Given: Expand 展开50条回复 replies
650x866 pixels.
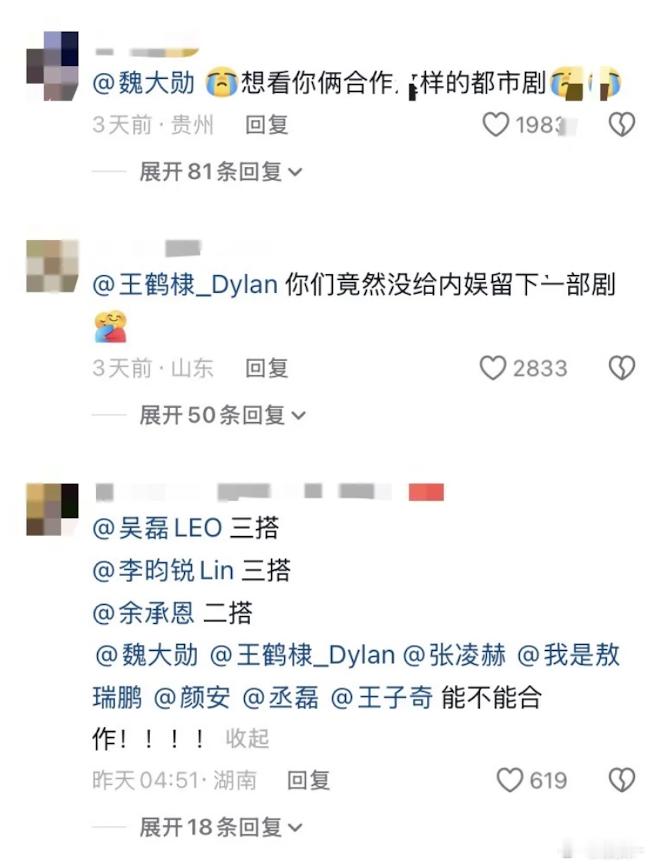Looking at the screenshot, I should (x=222, y=415).
